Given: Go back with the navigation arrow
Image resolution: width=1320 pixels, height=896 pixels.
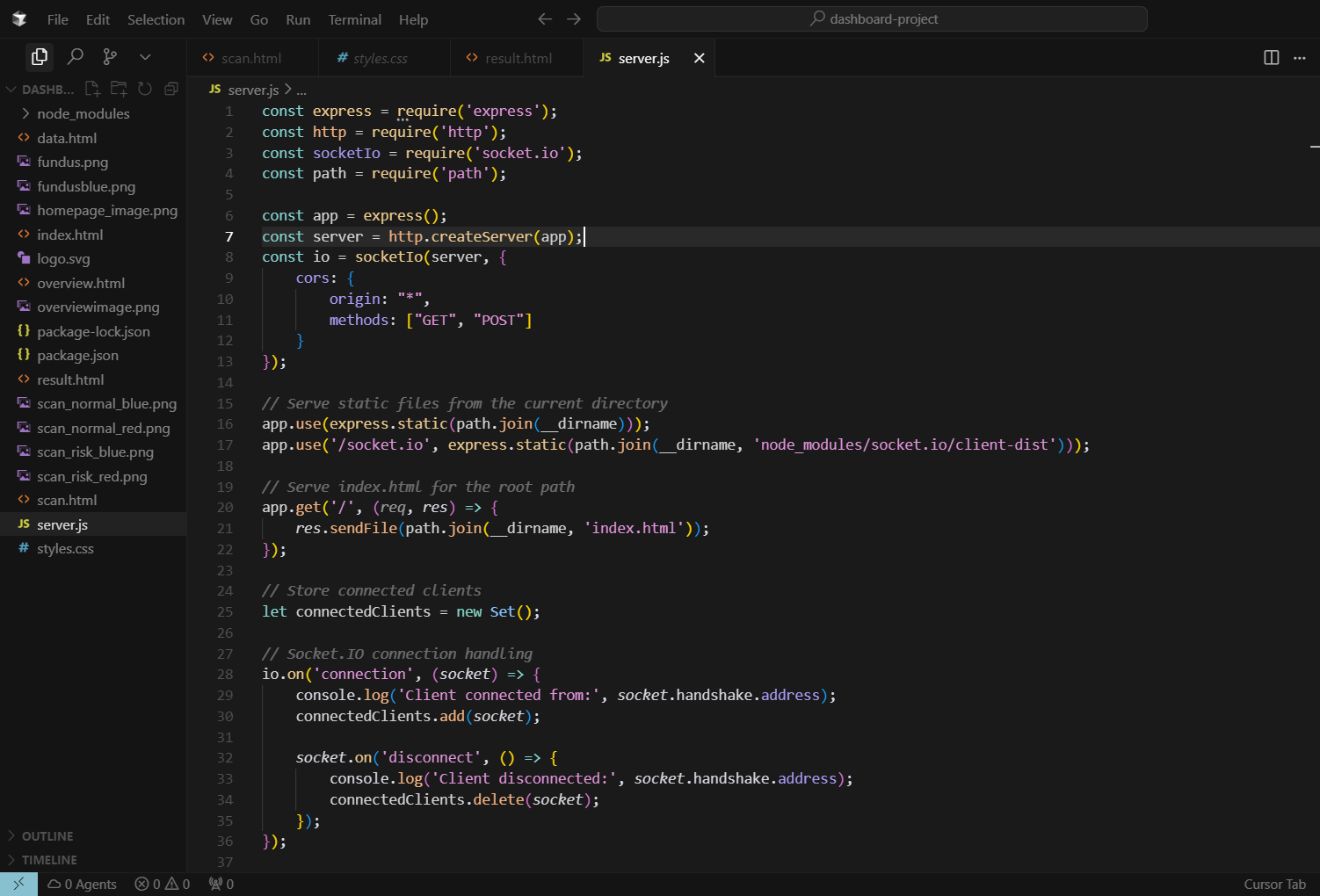Looking at the screenshot, I should [545, 18].
